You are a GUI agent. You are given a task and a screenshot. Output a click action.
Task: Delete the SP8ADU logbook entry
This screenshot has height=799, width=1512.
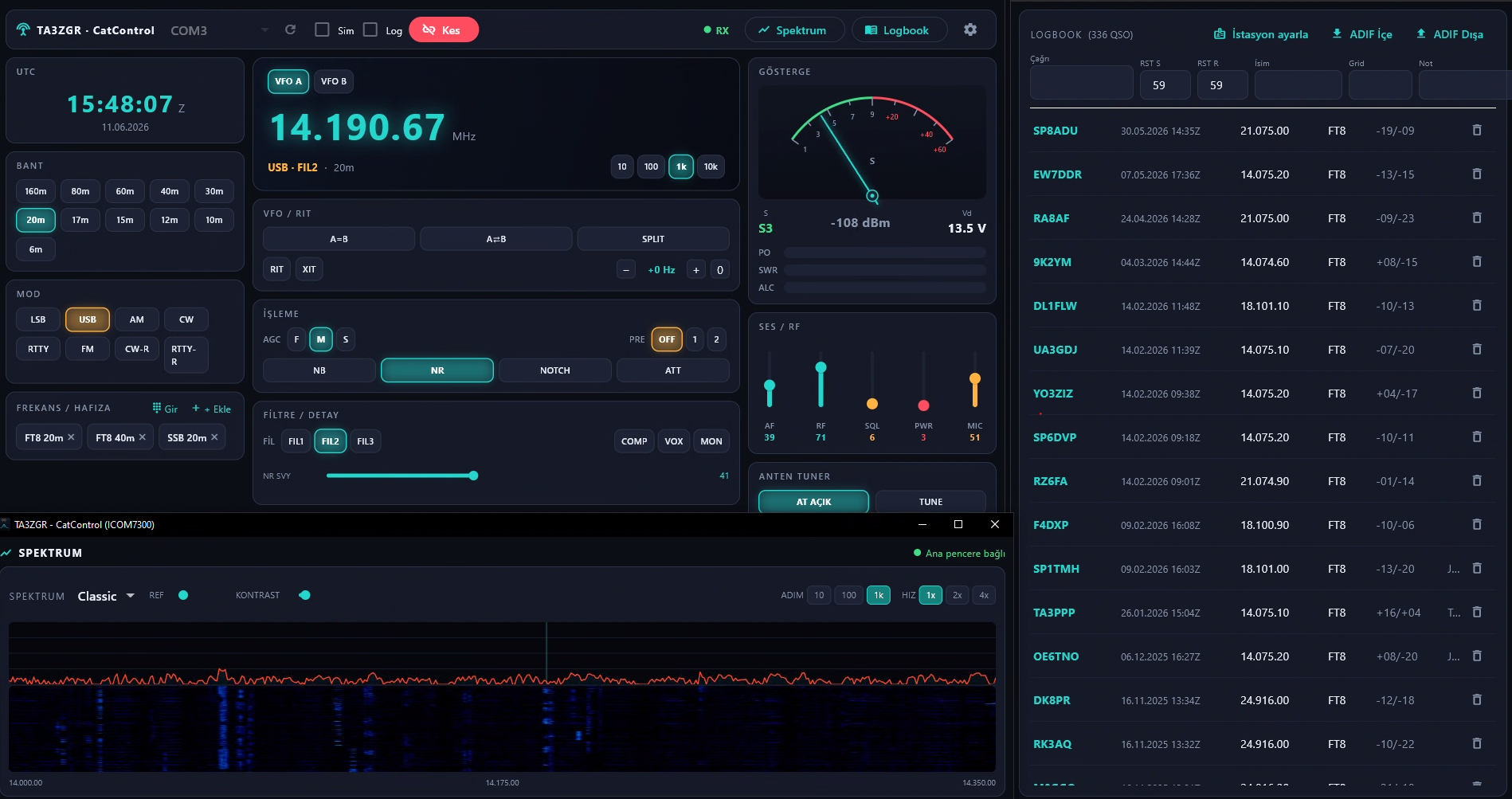(1477, 130)
